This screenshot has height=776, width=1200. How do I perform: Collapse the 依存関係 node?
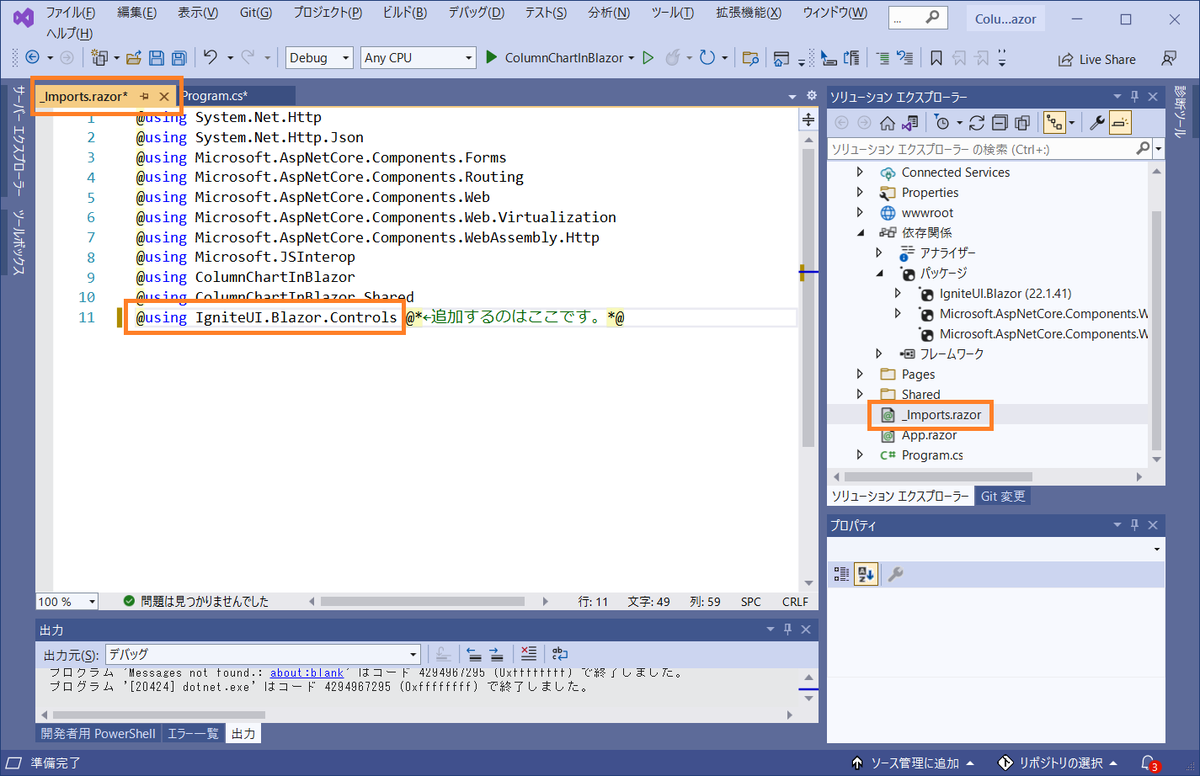(x=860, y=232)
